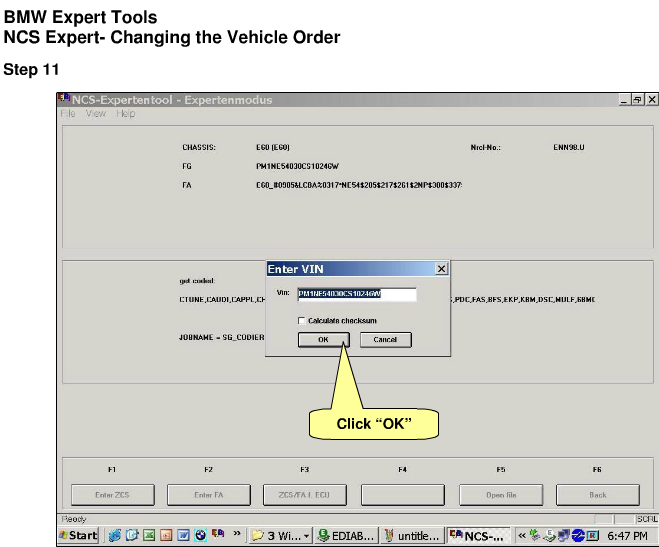
Task: Click the F3 ZCS/FA f. ECU button
Action: (305, 495)
